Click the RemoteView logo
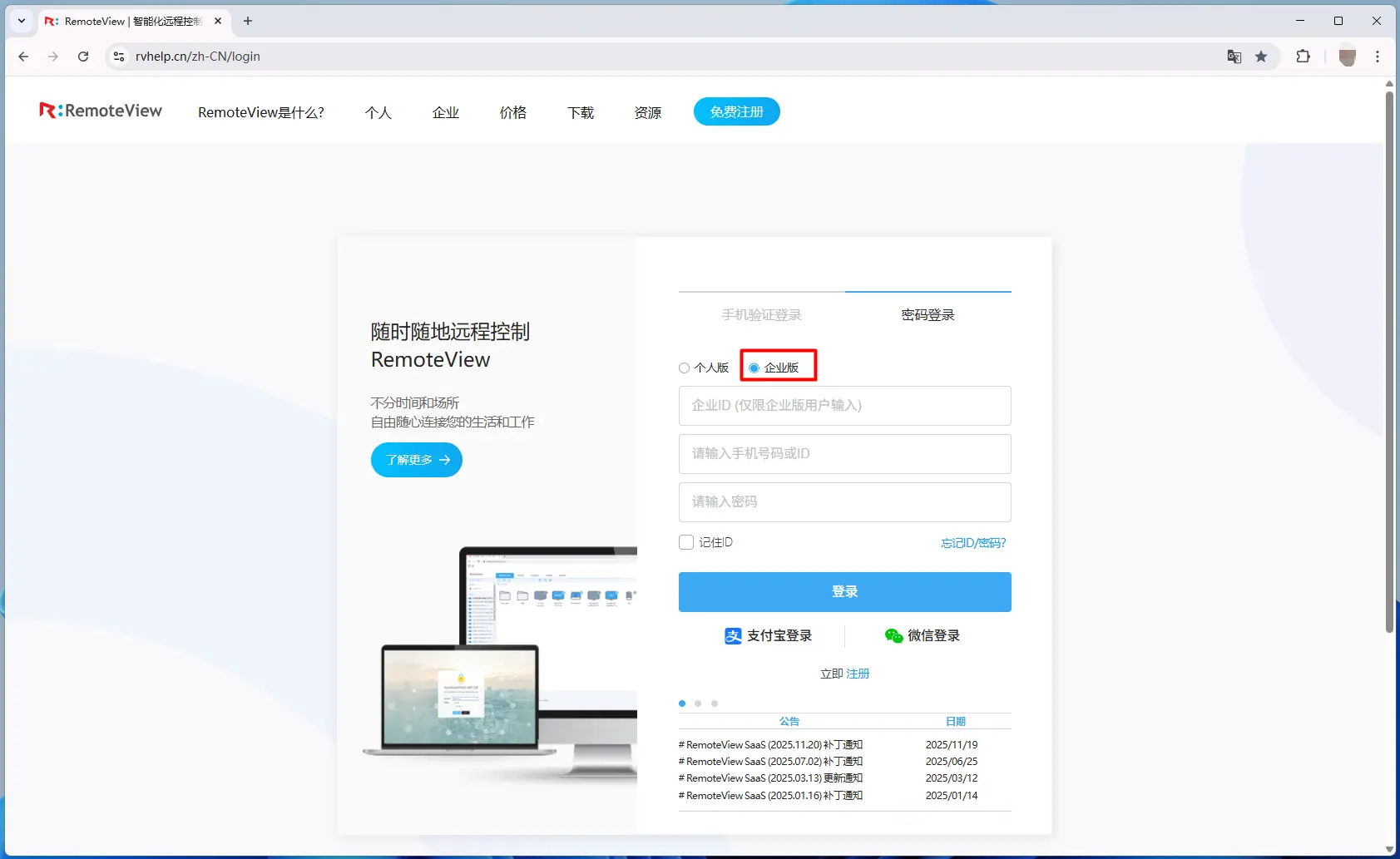Viewport: 1400px width, 859px height. (x=100, y=111)
